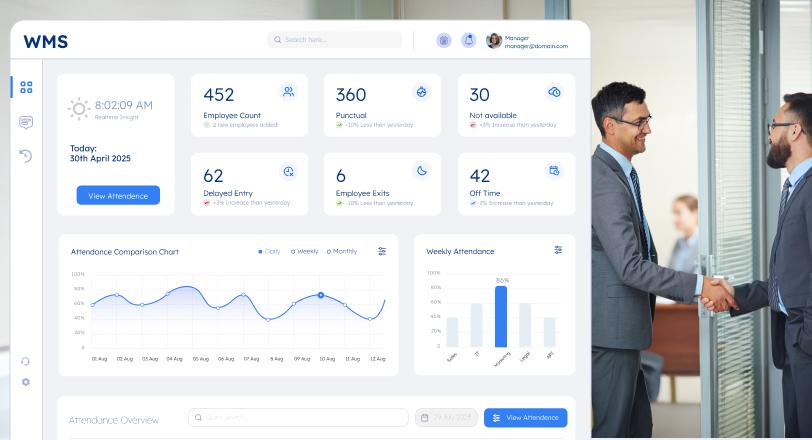Click the IT bar in Weekly Attendance

click(476, 325)
